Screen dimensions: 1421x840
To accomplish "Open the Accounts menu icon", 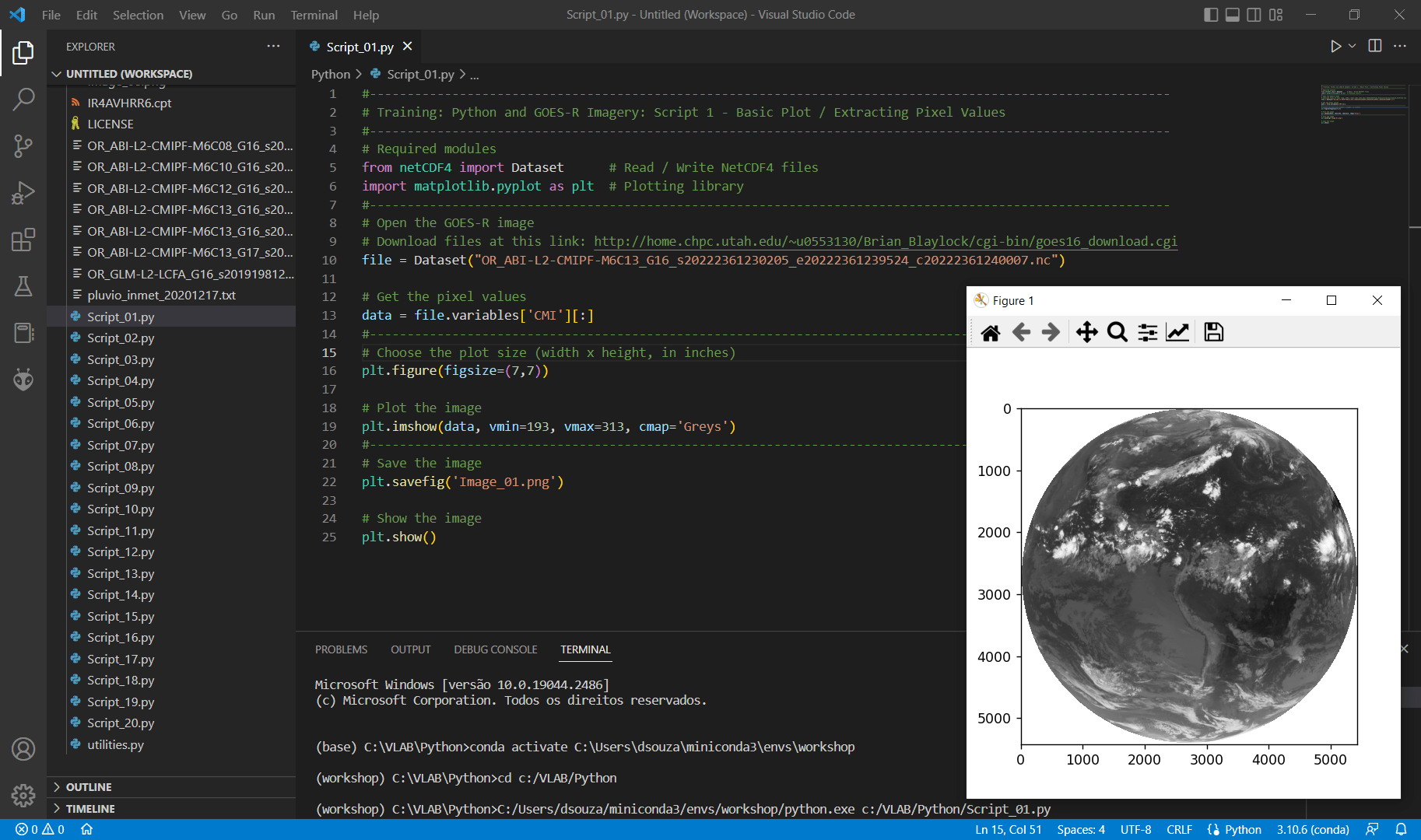I will tap(23, 749).
